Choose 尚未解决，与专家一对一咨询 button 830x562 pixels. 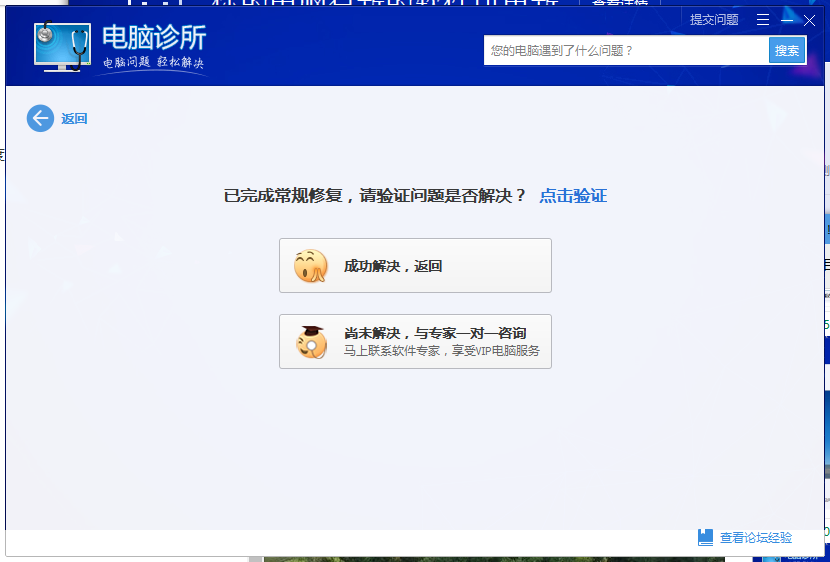click(x=416, y=341)
